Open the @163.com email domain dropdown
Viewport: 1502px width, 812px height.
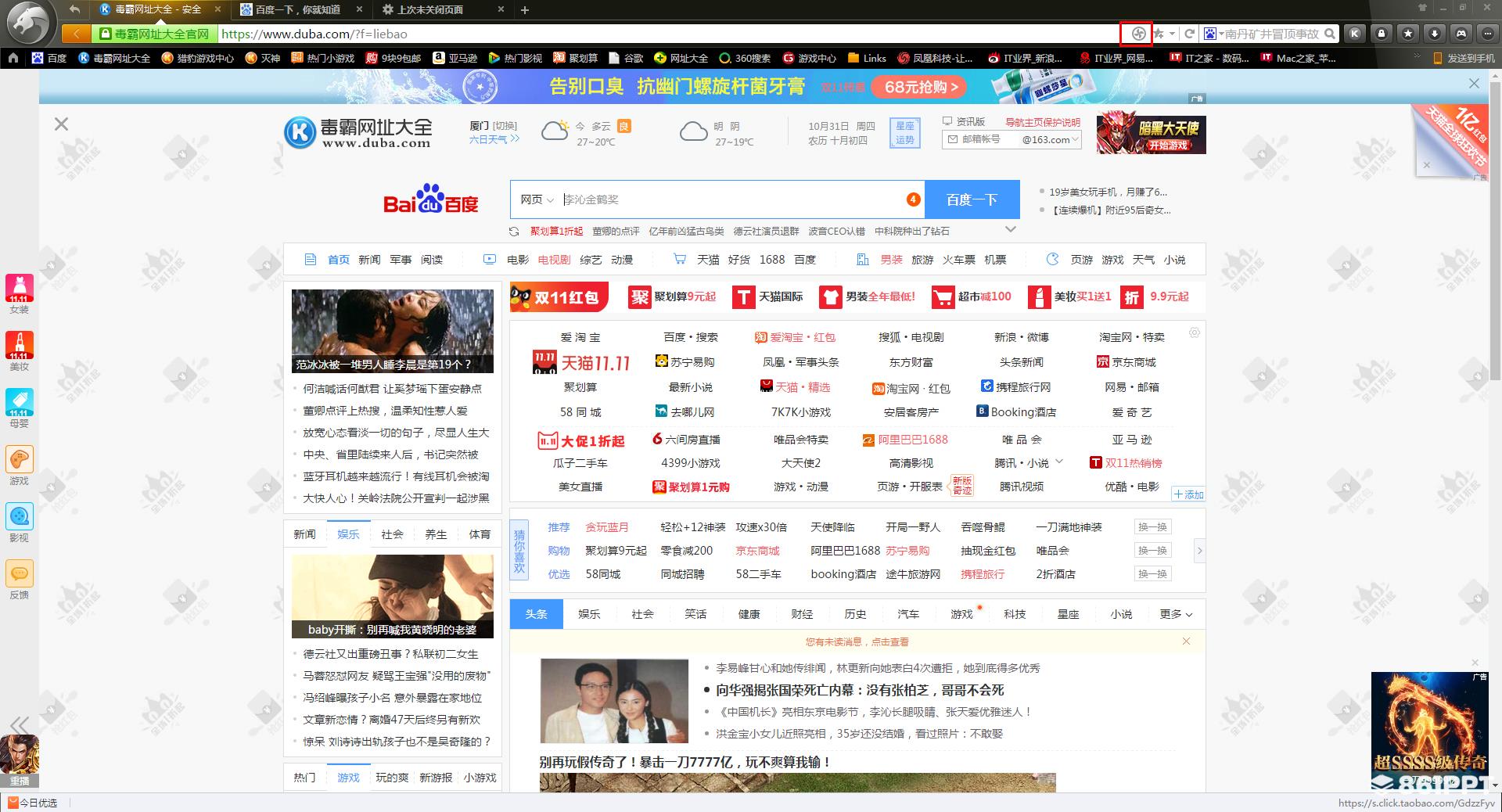pyautogui.click(x=1051, y=139)
